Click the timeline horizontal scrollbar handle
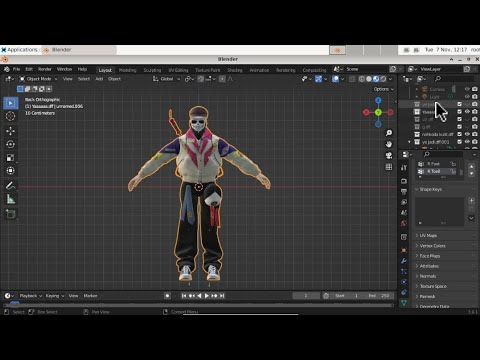Screen dimensions: 480x360 pyautogui.click(x=198, y=305)
